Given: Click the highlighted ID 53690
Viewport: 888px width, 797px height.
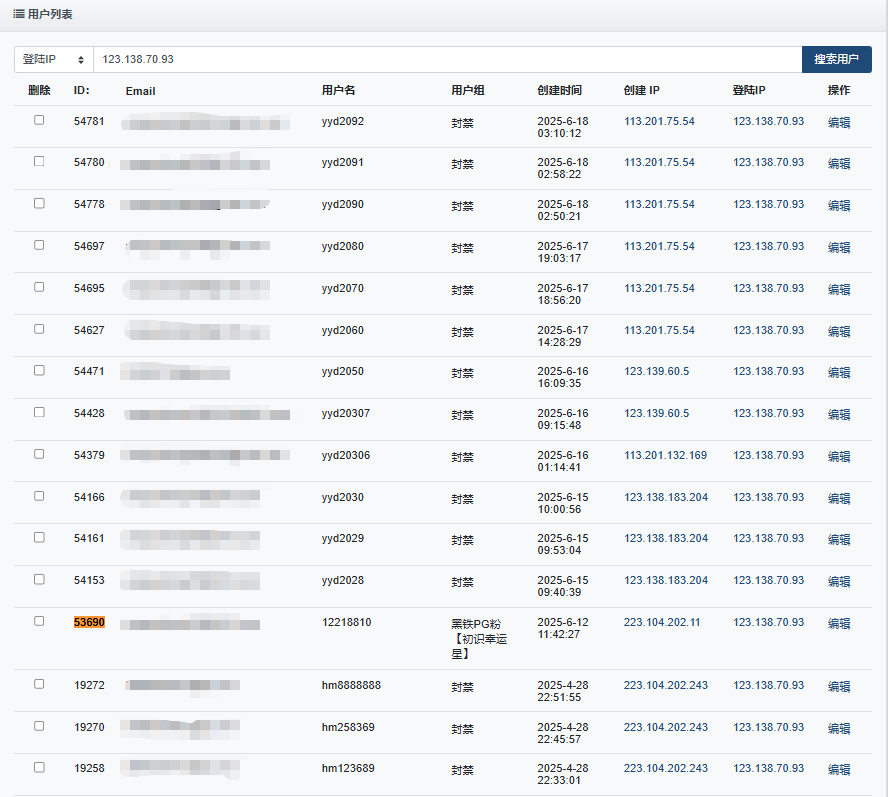Looking at the screenshot, I should pyautogui.click(x=89, y=622).
